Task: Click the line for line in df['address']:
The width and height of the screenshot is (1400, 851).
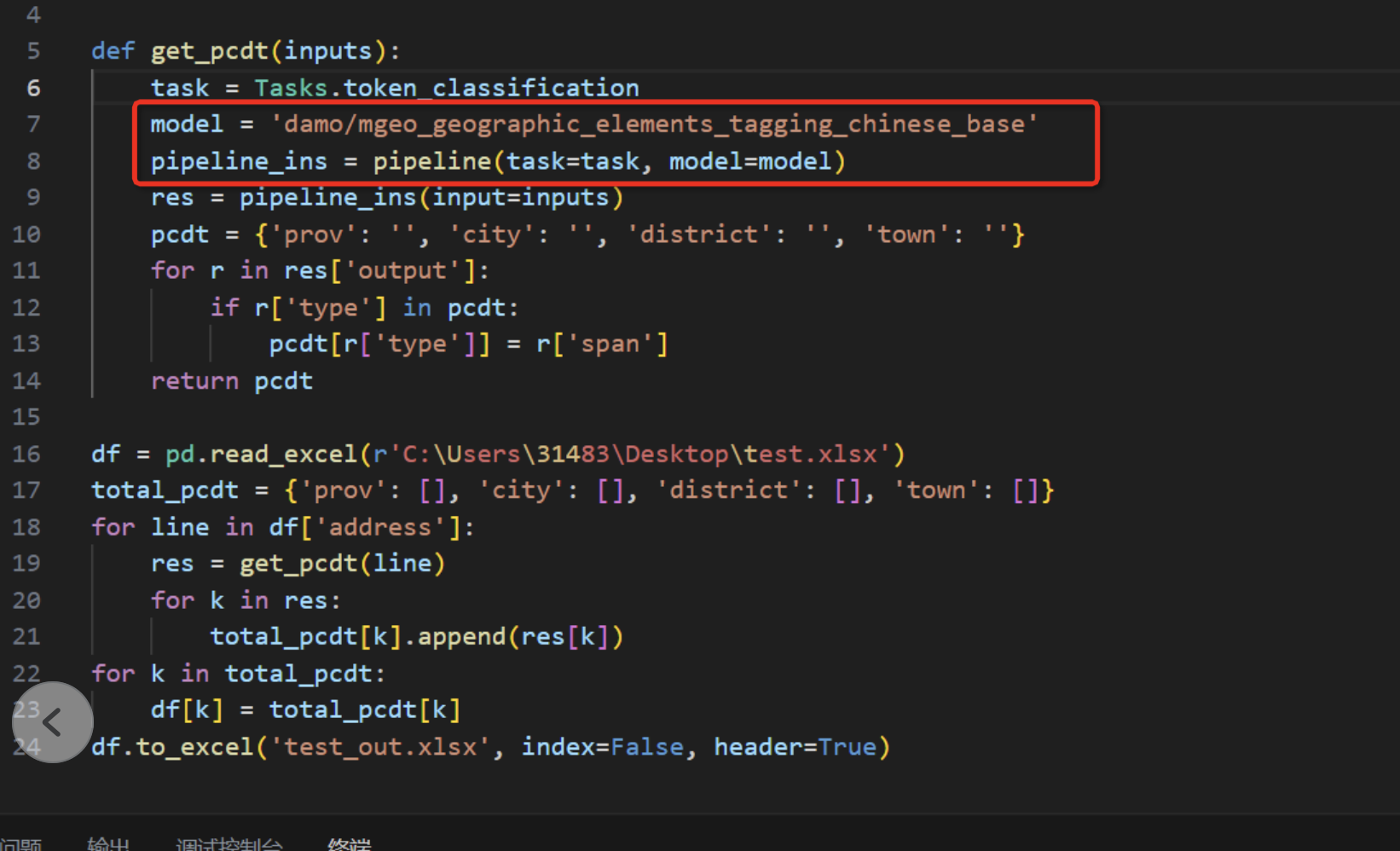Action: coord(283,527)
